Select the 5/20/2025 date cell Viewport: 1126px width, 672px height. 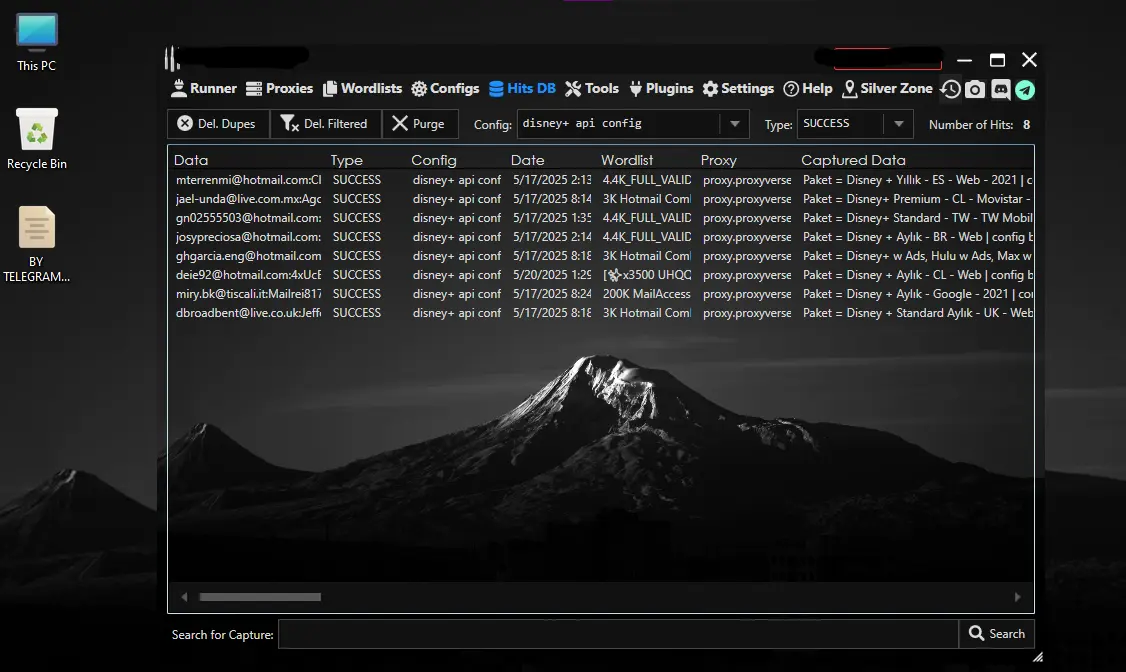pyautogui.click(x=552, y=275)
